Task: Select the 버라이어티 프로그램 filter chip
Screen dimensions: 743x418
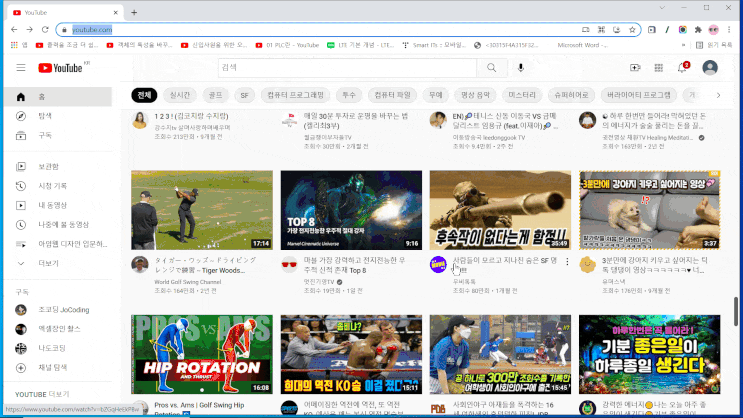Action: click(639, 95)
